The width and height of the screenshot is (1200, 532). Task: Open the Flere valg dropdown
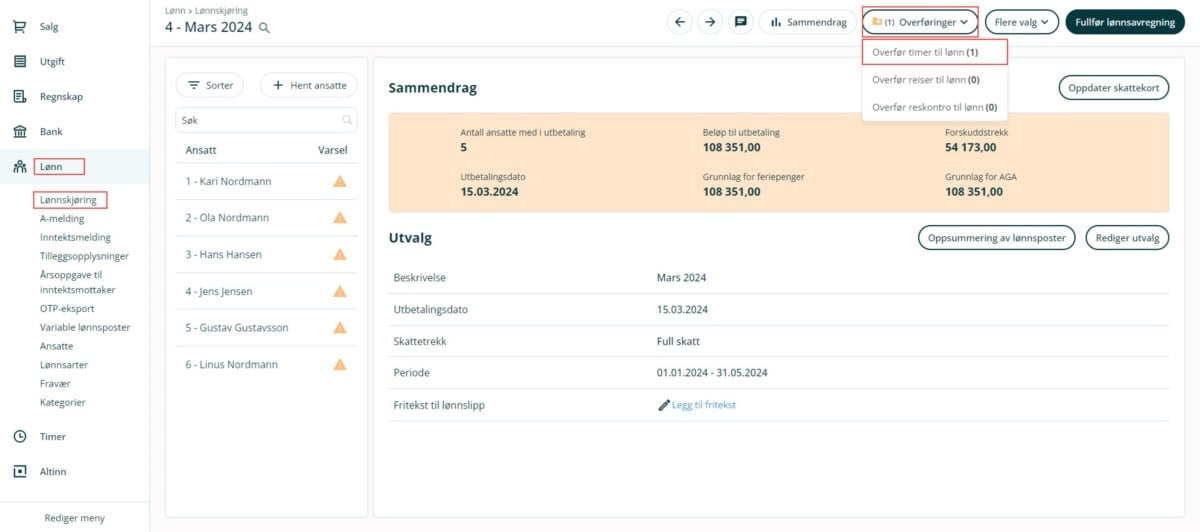point(1021,22)
